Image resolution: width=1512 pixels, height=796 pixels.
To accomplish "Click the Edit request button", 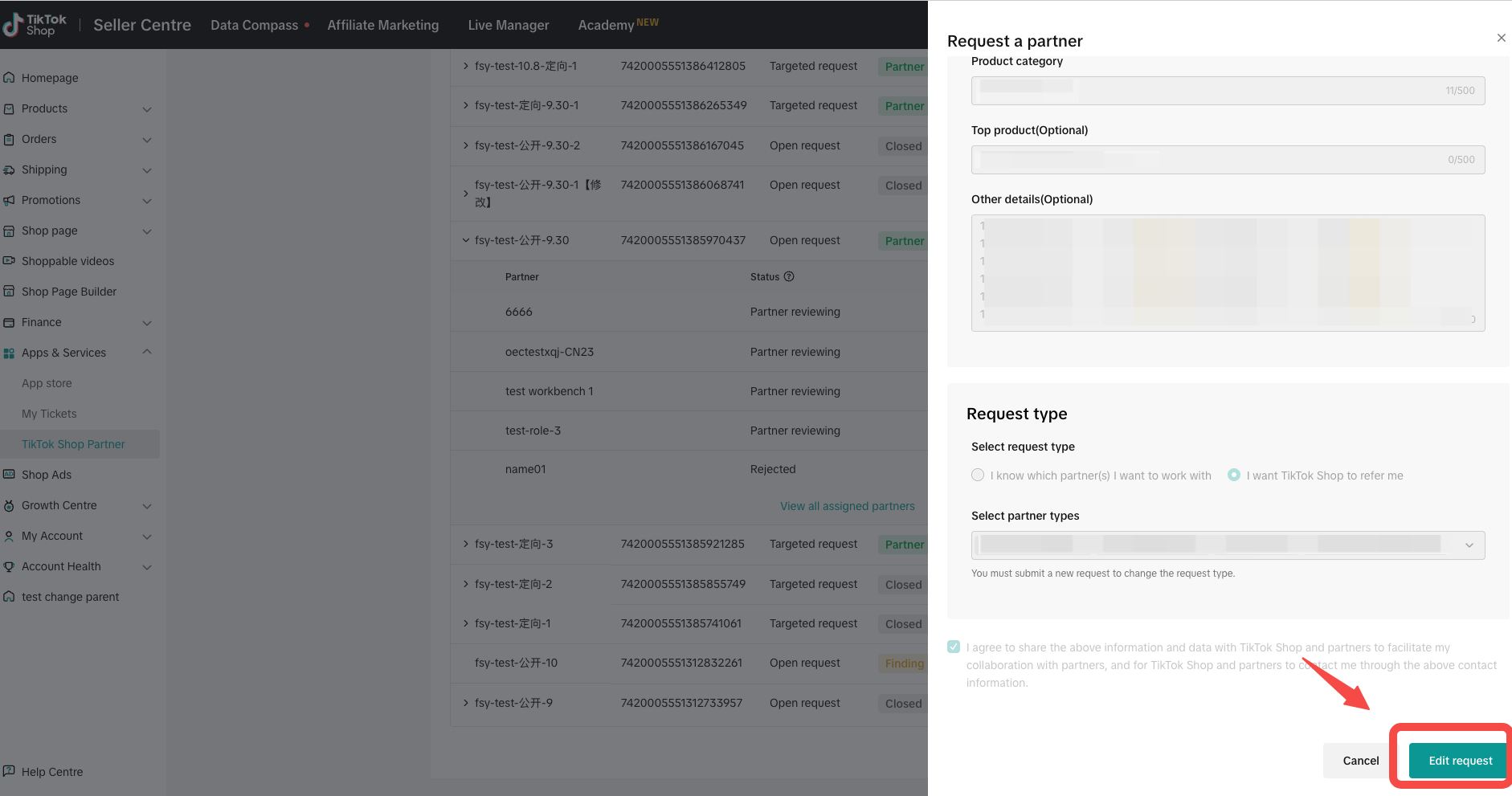I will [1460, 761].
